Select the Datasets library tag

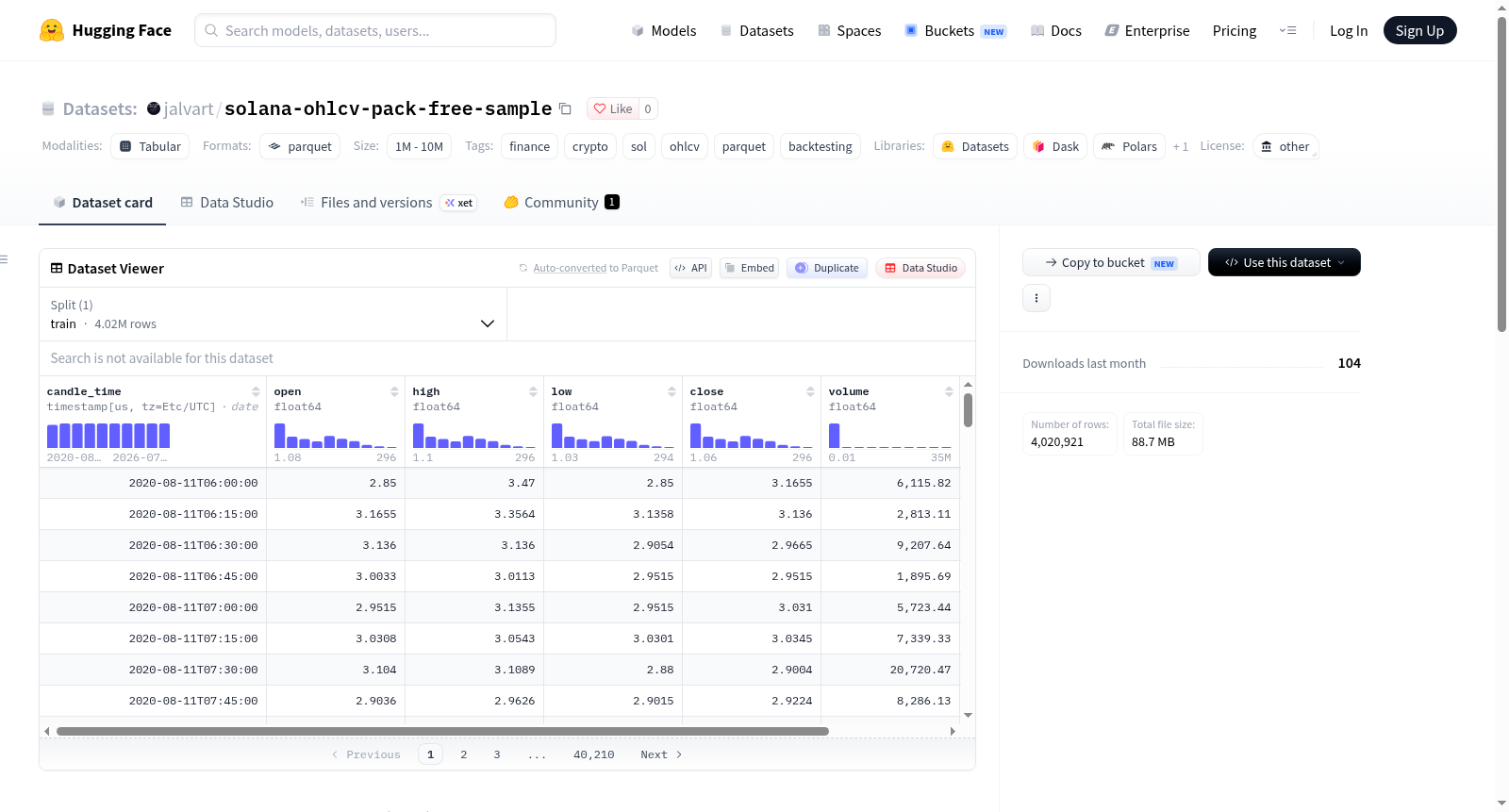coord(975,146)
